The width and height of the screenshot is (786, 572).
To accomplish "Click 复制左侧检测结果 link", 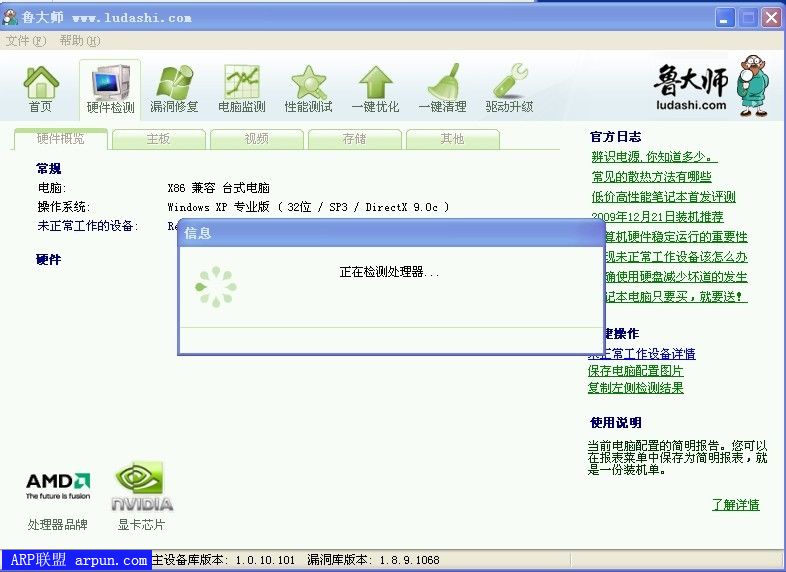I will [x=635, y=388].
